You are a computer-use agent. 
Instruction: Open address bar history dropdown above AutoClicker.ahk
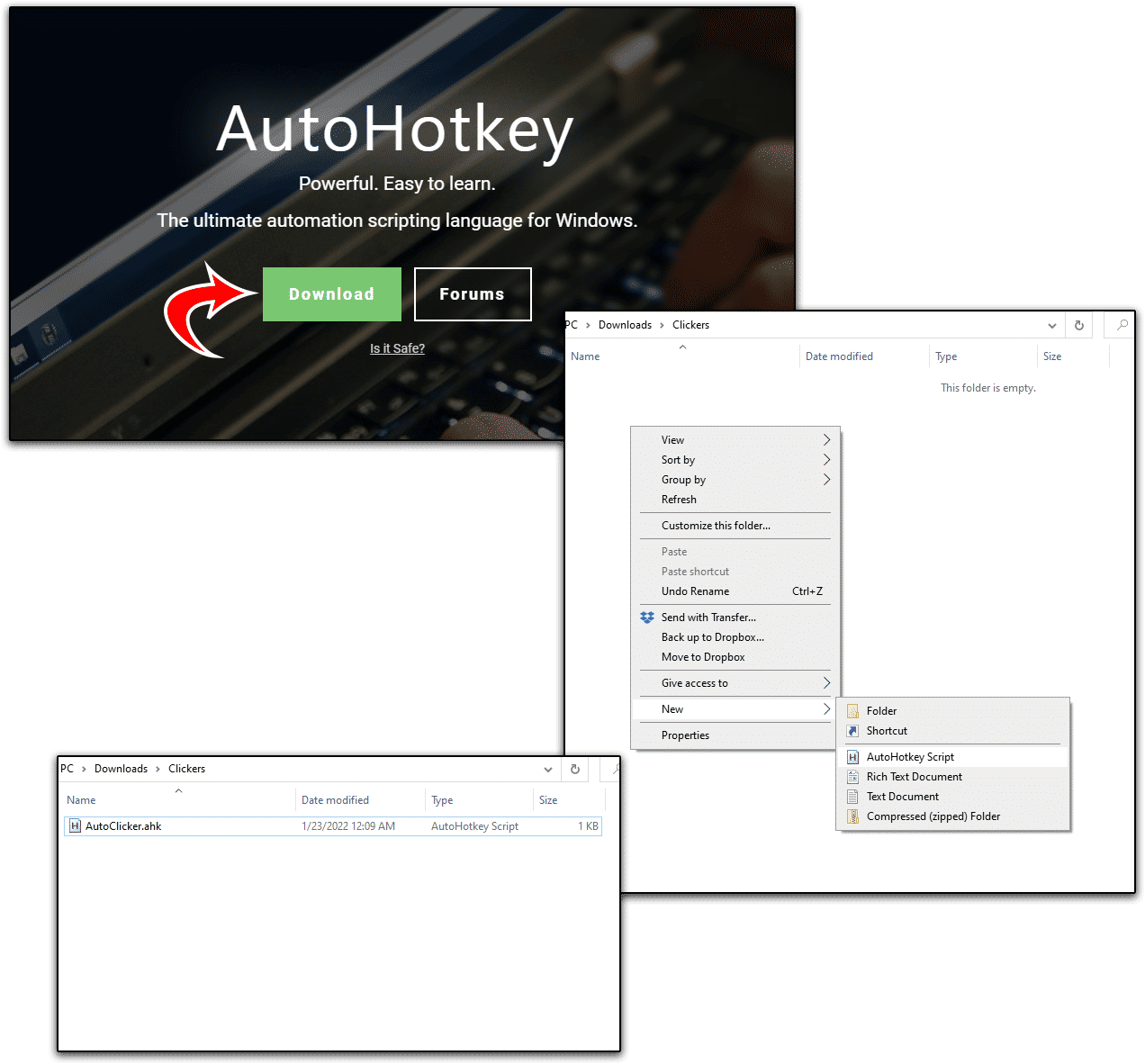pyautogui.click(x=548, y=770)
